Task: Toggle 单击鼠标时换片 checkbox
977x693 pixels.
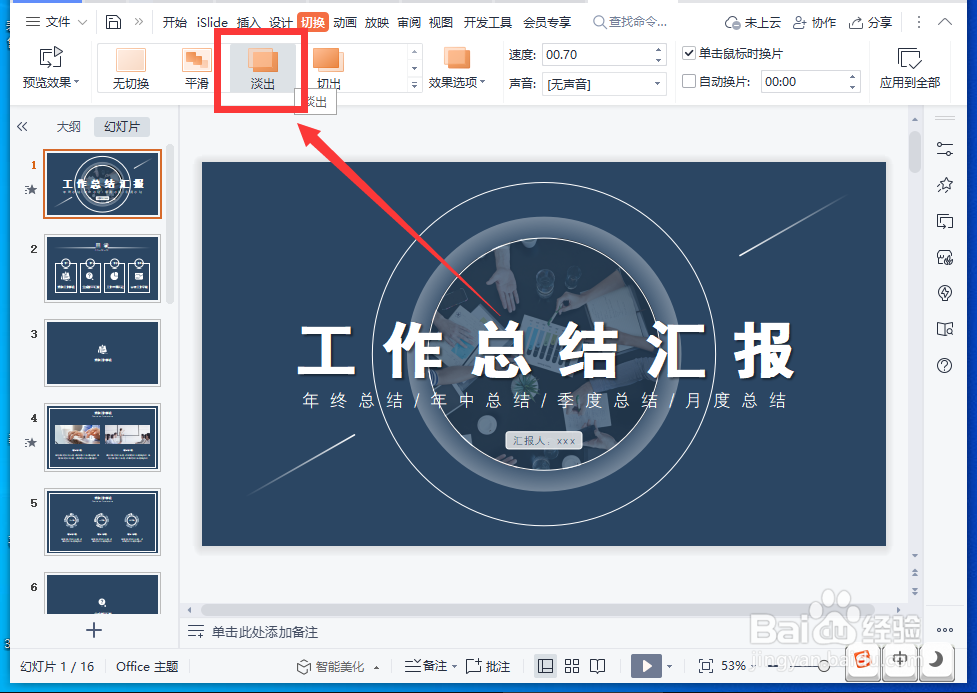Action: [x=689, y=54]
